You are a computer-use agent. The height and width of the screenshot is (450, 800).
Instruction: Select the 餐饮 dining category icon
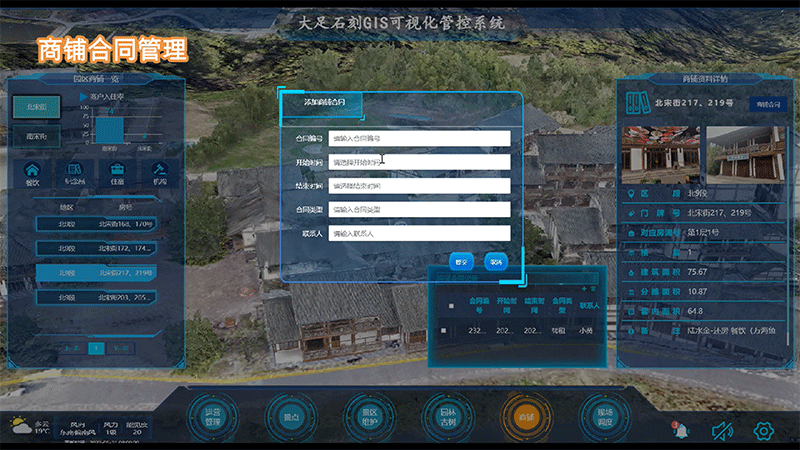(x=33, y=173)
